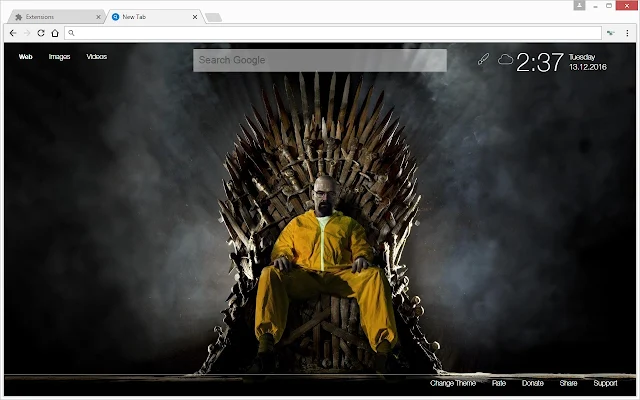Open the home page icon

pyautogui.click(x=55, y=33)
